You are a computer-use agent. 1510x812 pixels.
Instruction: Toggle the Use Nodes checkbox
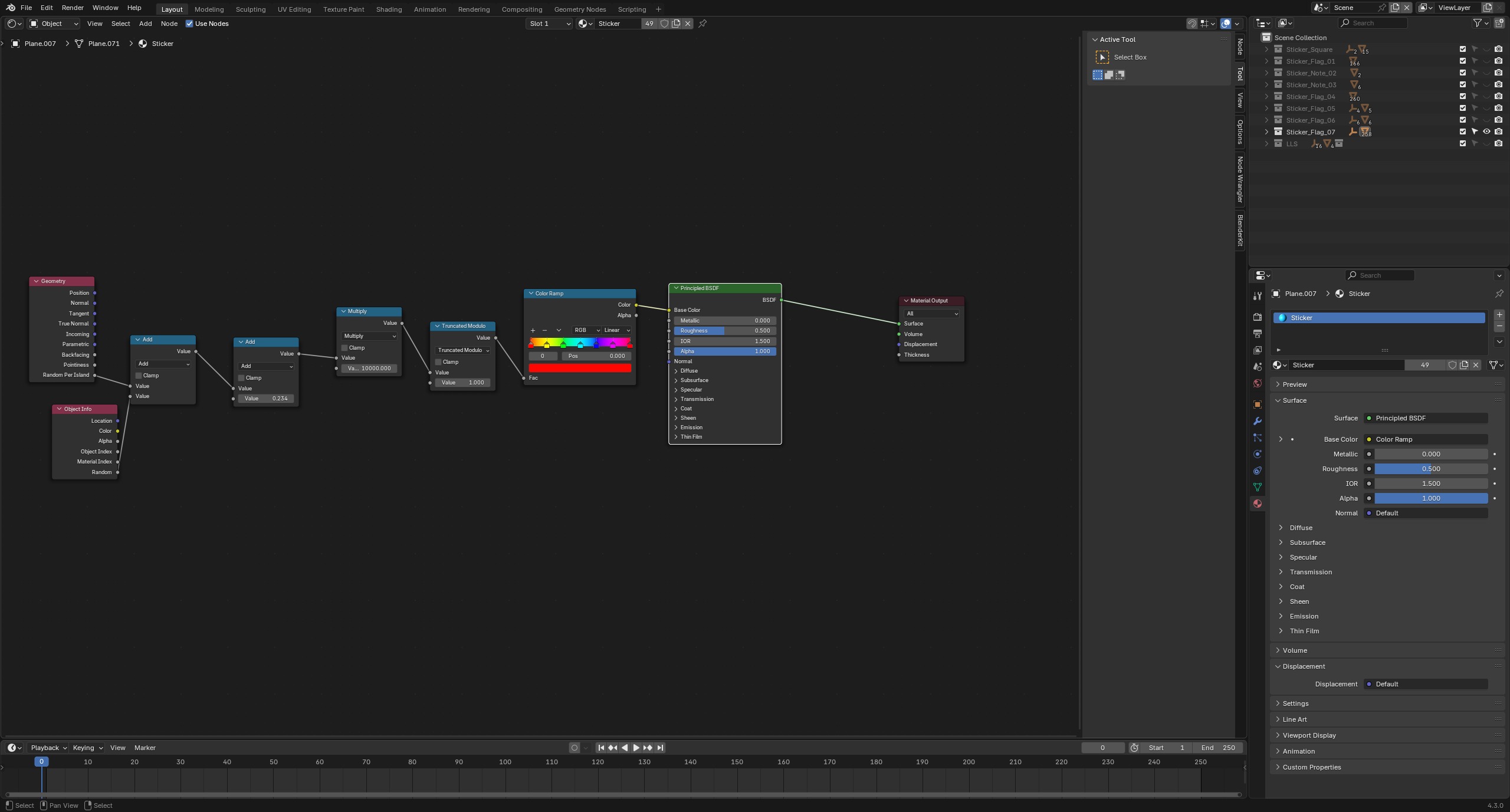[x=189, y=24]
